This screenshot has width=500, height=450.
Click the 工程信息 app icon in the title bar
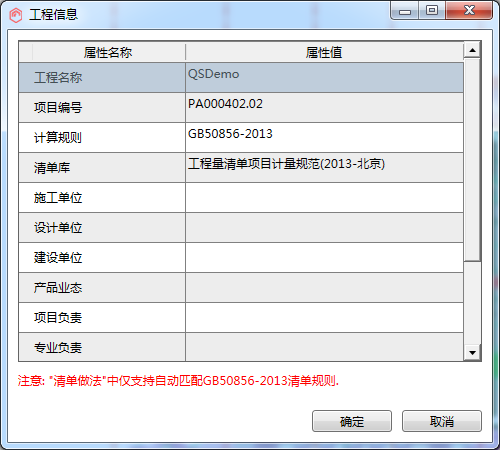(16, 15)
